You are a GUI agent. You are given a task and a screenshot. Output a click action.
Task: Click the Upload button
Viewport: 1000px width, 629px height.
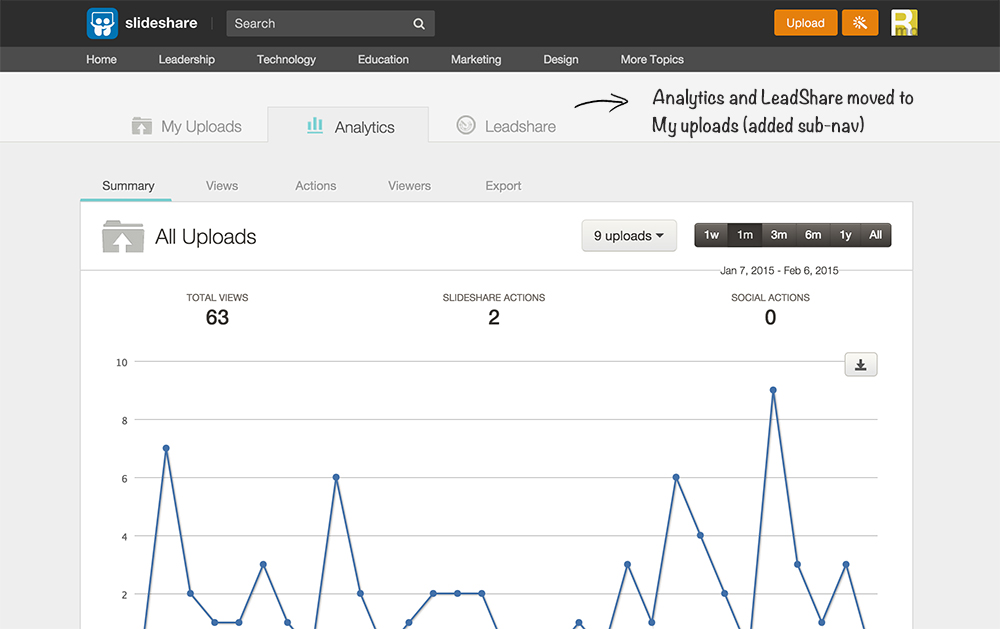(x=805, y=21)
